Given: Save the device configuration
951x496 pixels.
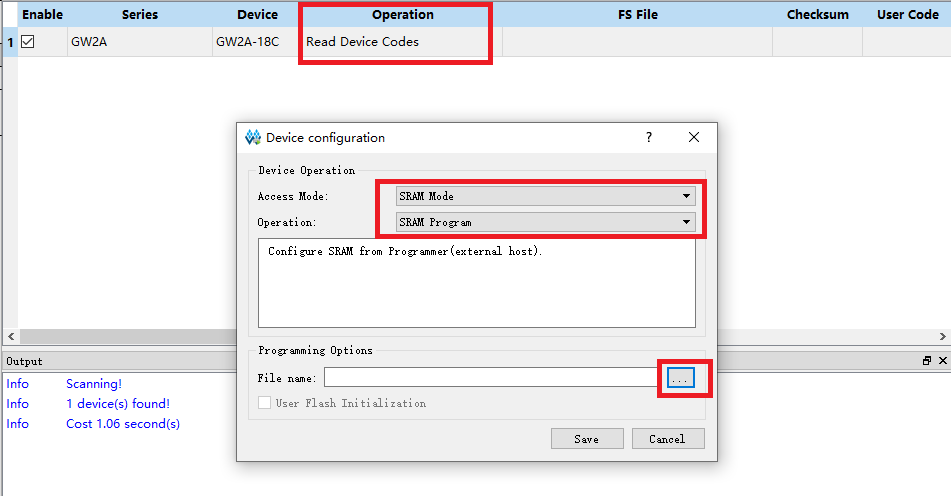Looking at the screenshot, I should [586, 438].
